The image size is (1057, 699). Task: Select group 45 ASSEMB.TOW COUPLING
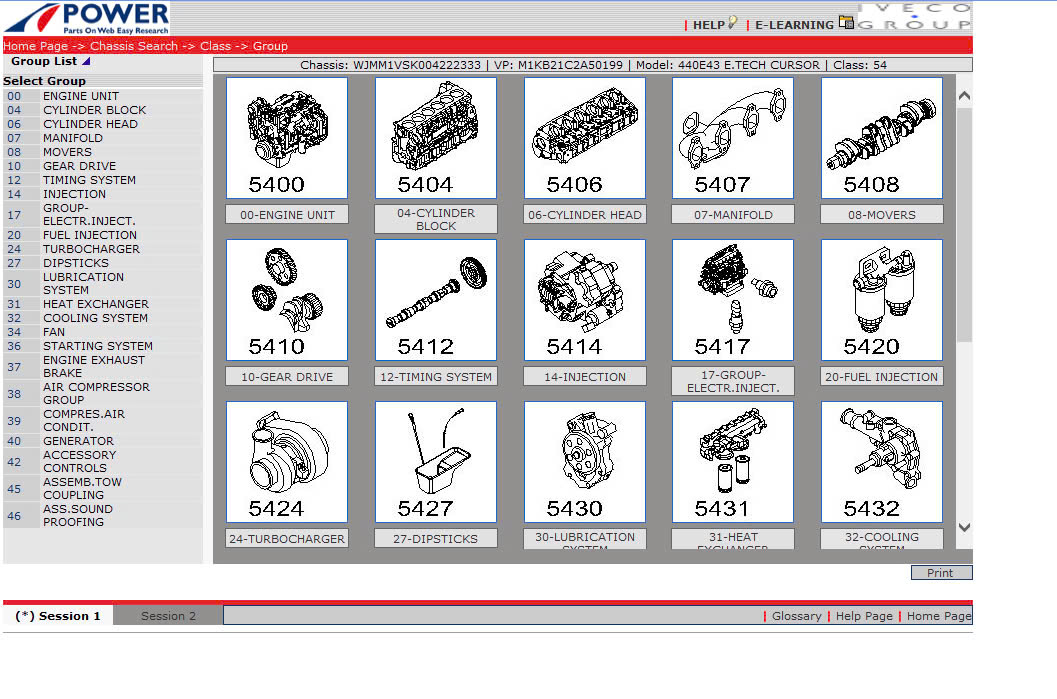tap(102, 488)
